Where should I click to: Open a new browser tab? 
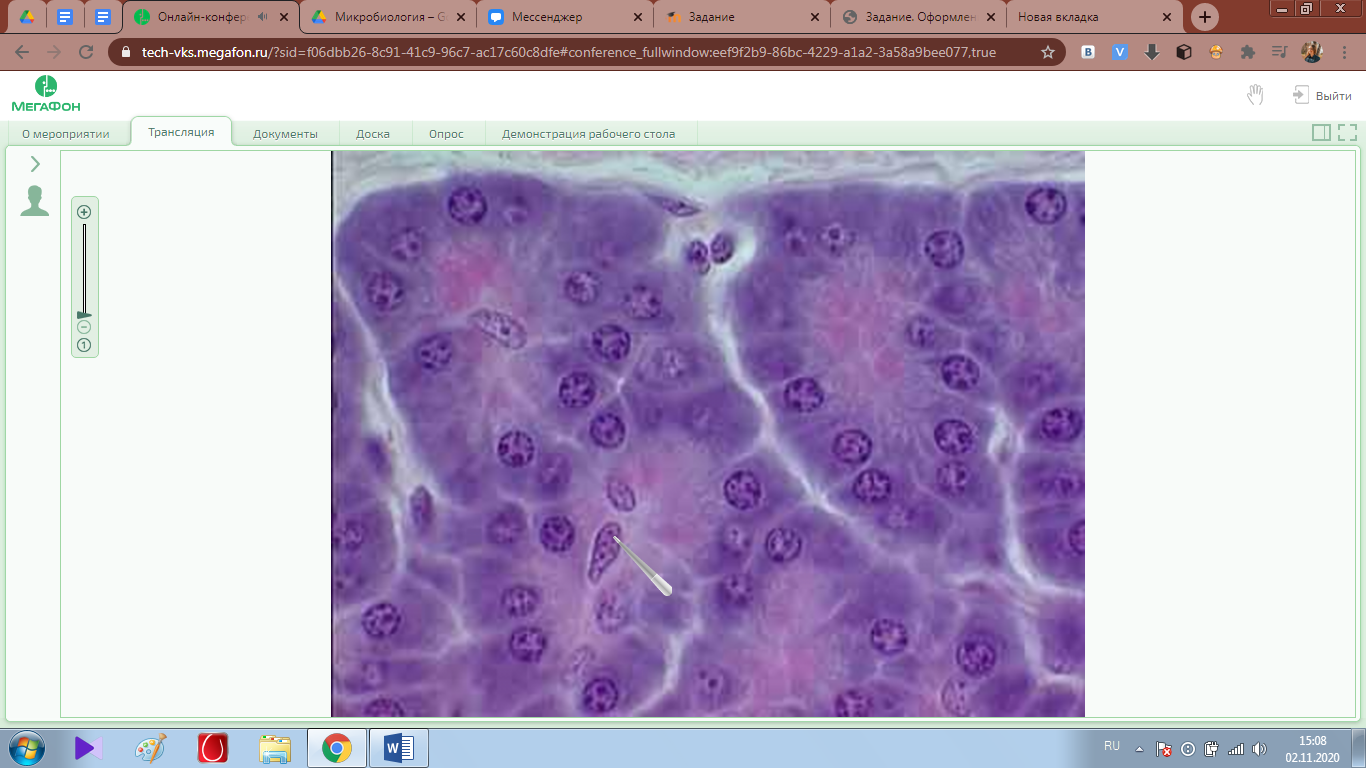click(x=1205, y=17)
